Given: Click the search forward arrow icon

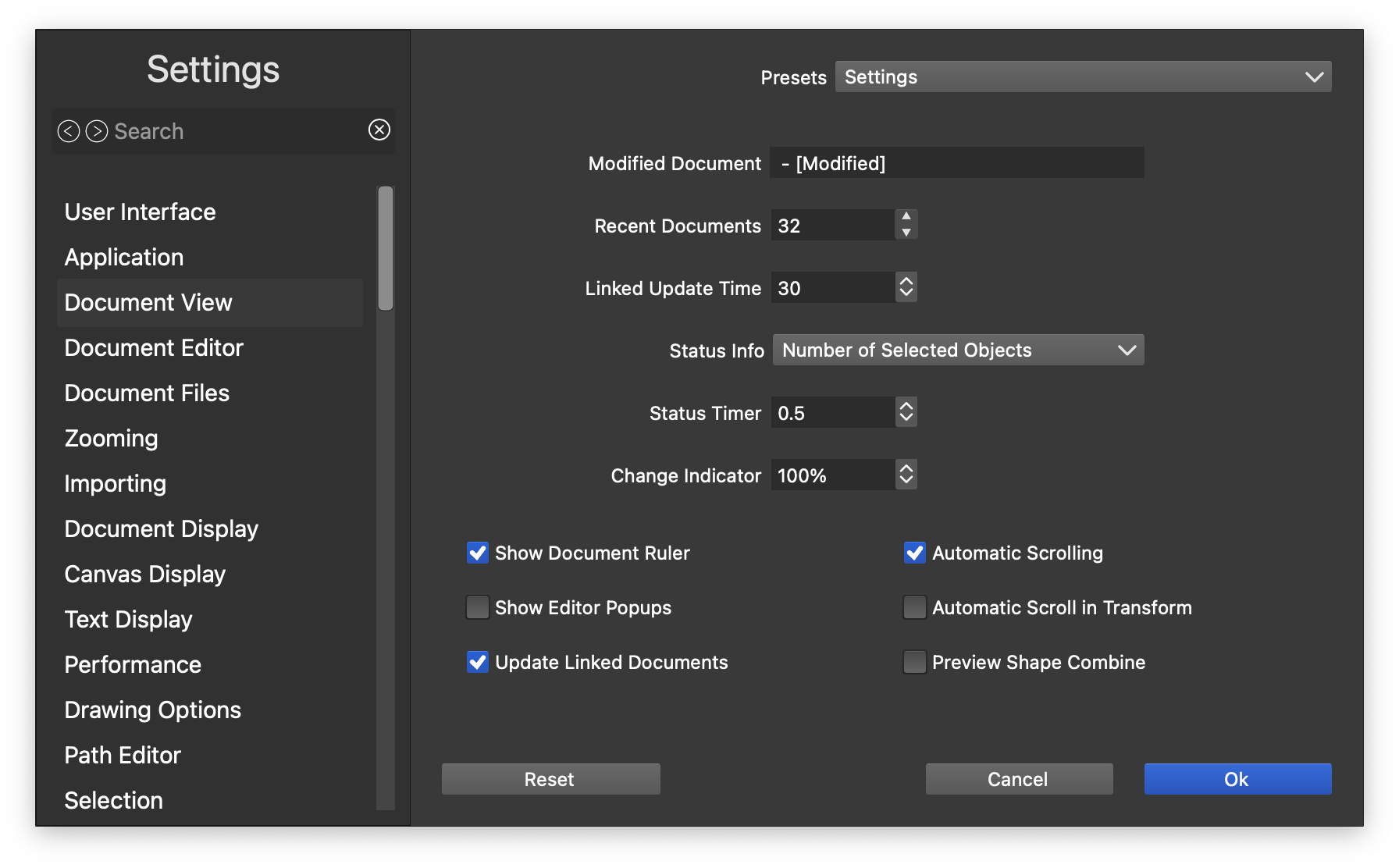Looking at the screenshot, I should pyautogui.click(x=97, y=131).
